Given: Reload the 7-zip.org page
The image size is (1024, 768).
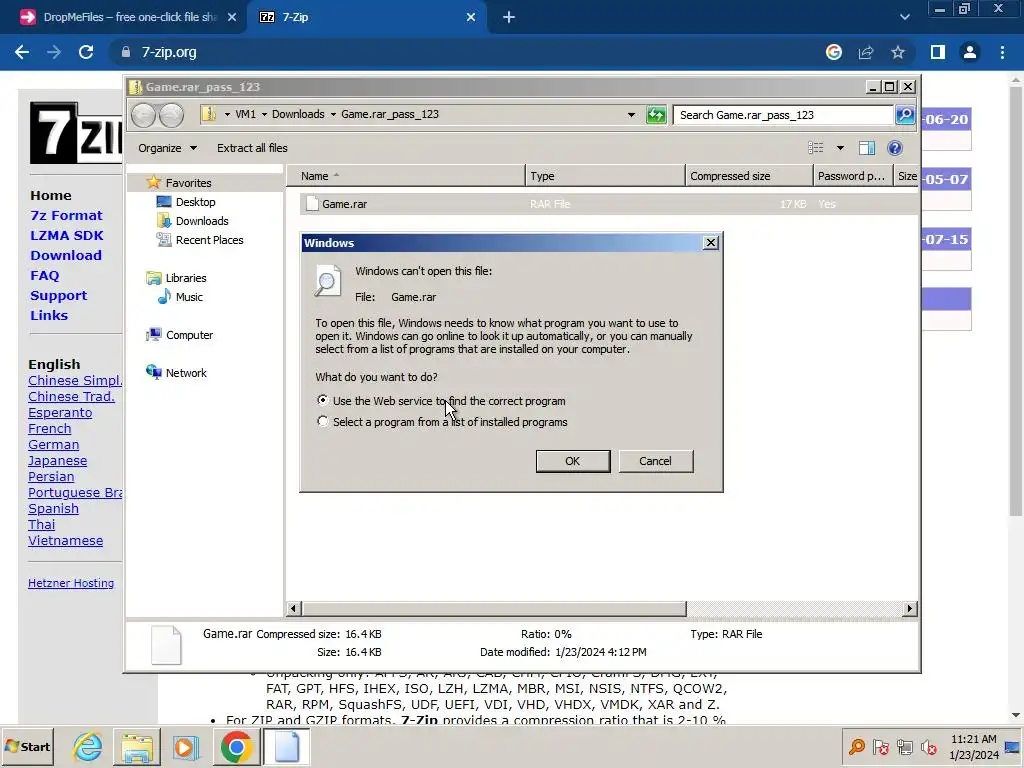Looking at the screenshot, I should tap(86, 52).
